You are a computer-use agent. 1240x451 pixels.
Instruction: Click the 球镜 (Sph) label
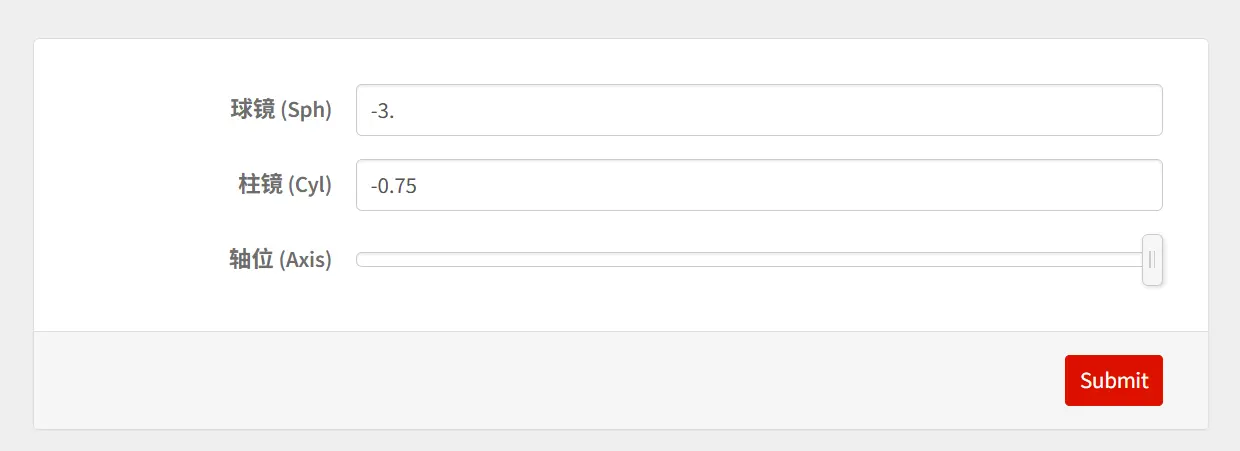[x=281, y=110]
